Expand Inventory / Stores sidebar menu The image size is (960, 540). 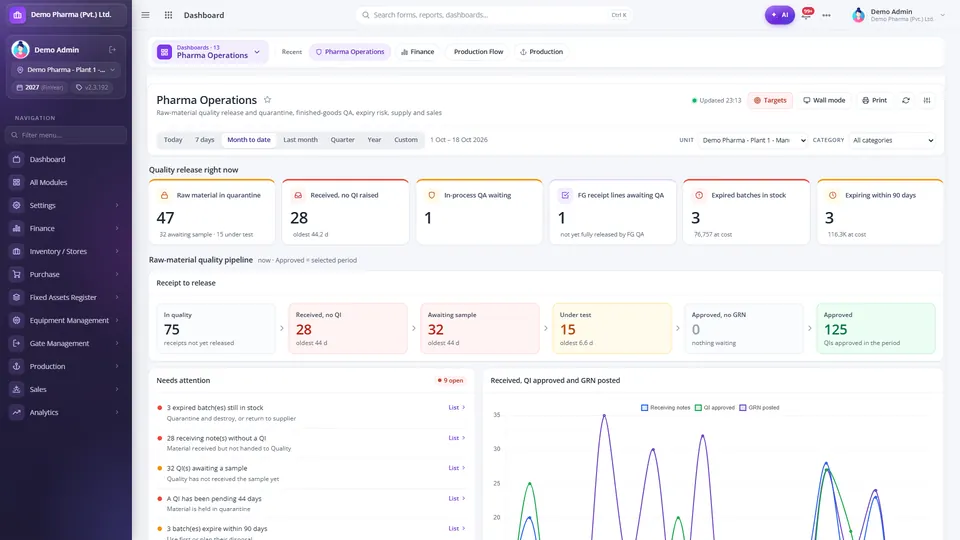(x=66, y=251)
